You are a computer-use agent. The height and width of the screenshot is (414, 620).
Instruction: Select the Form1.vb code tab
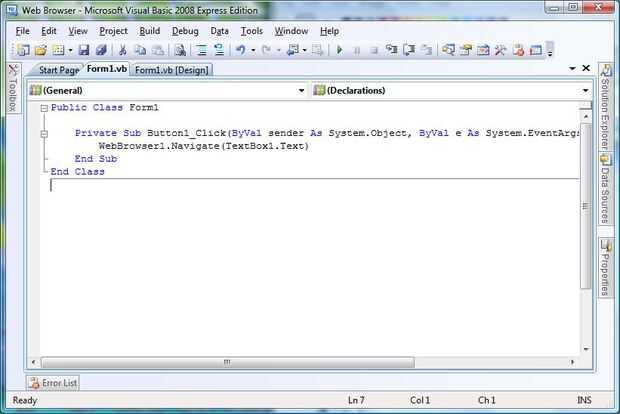coord(107,69)
